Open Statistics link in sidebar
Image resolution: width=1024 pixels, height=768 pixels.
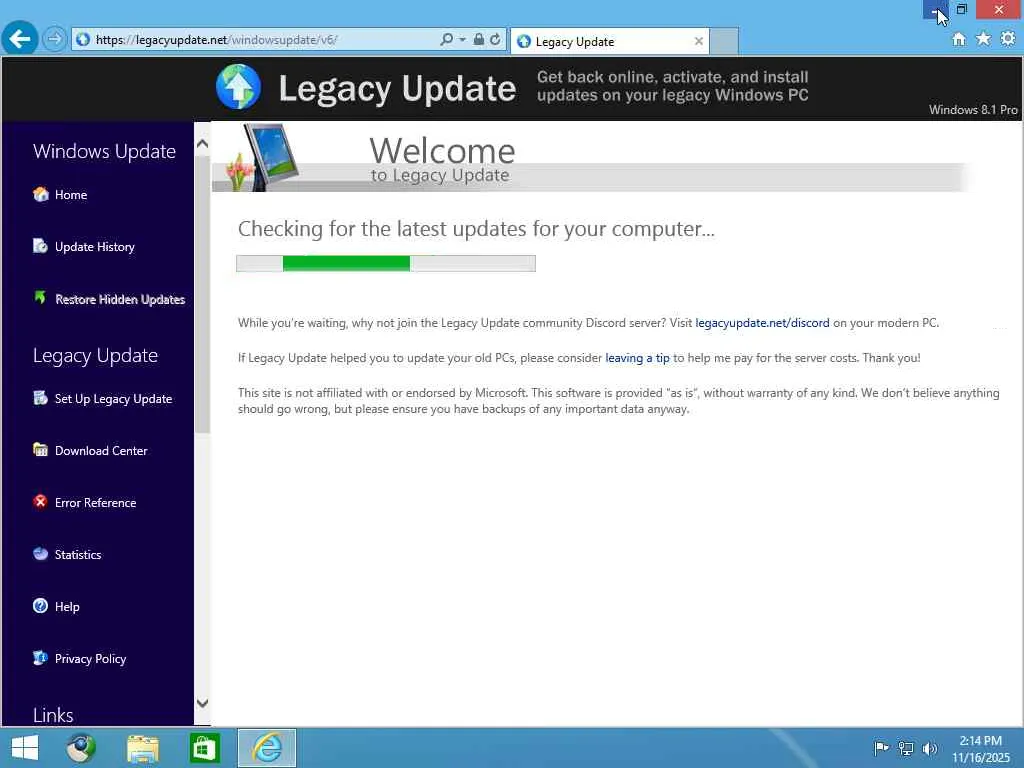click(x=78, y=554)
